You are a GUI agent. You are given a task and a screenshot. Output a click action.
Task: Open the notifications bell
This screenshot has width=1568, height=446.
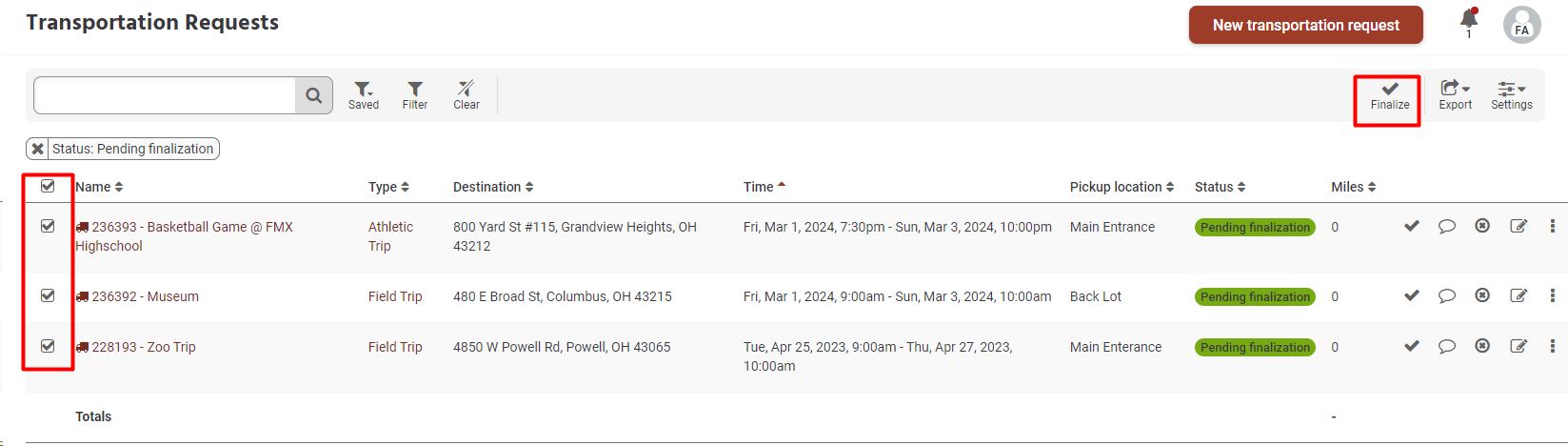(x=1469, y=19)
